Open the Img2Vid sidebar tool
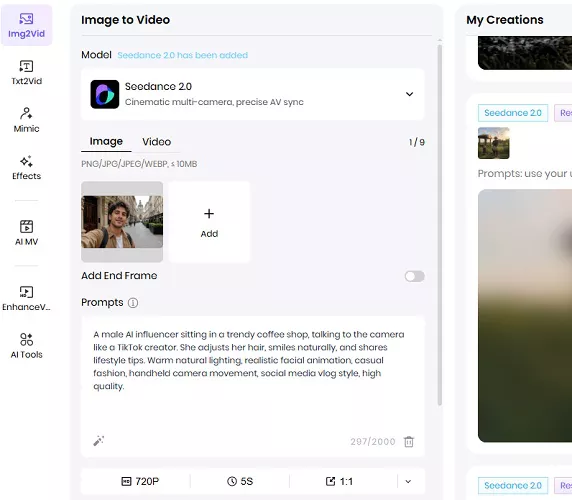Screen dimensions: 572x500 coord(26,26)
